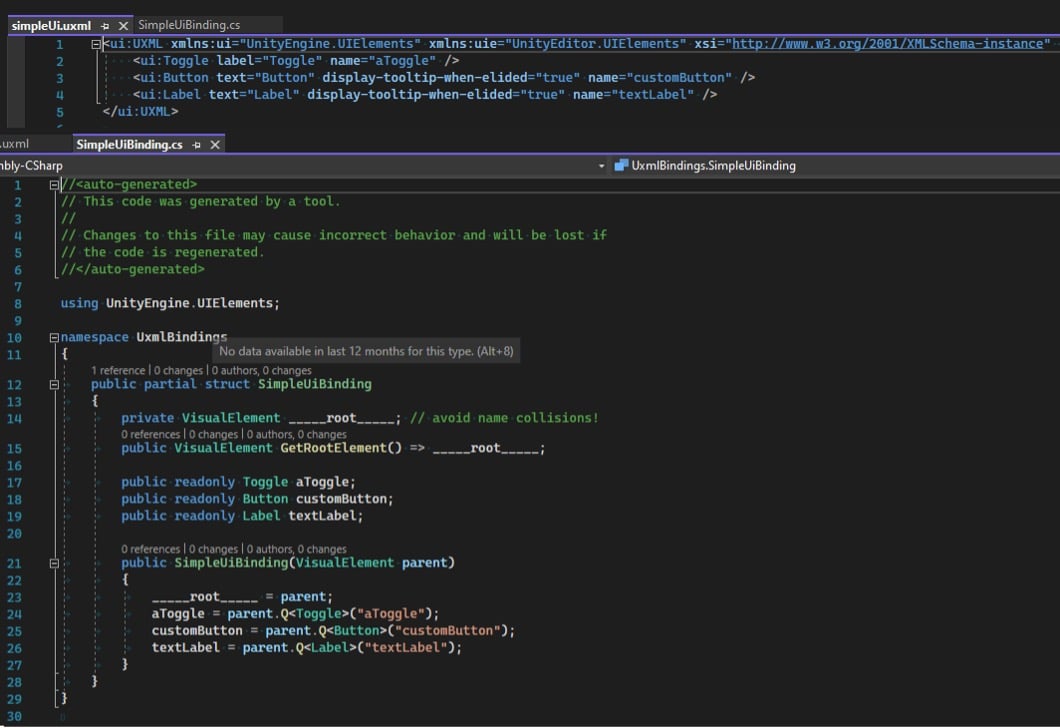Screen dimensions: 1060x728
Task: Close the simpleUi.uxml tab
Action: [x=123, y=26]
